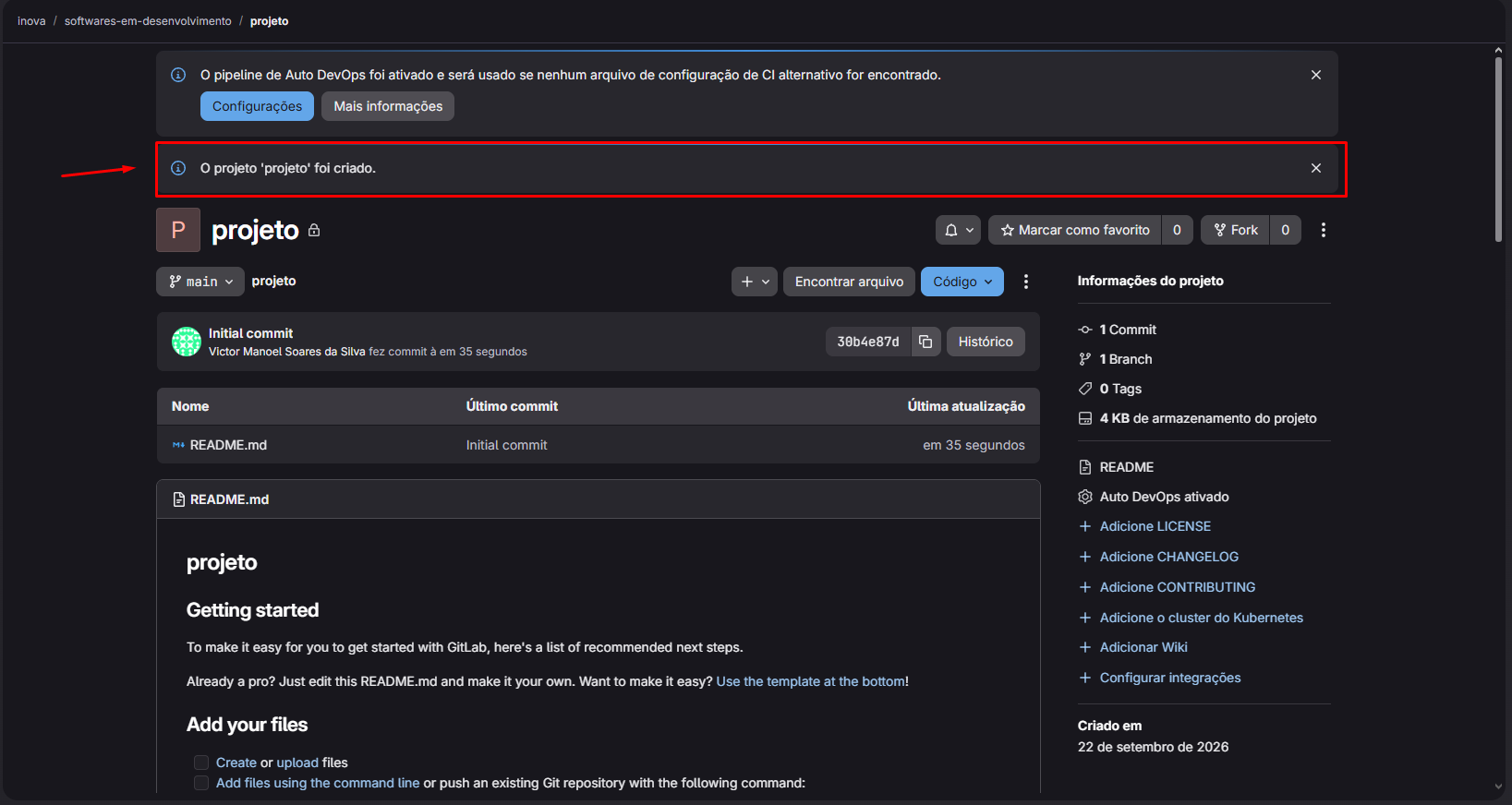The width and height of the screenshot is (1512, 805).
Task: Click the info icon in Auto DevOps alert
Action: [178, 75]
